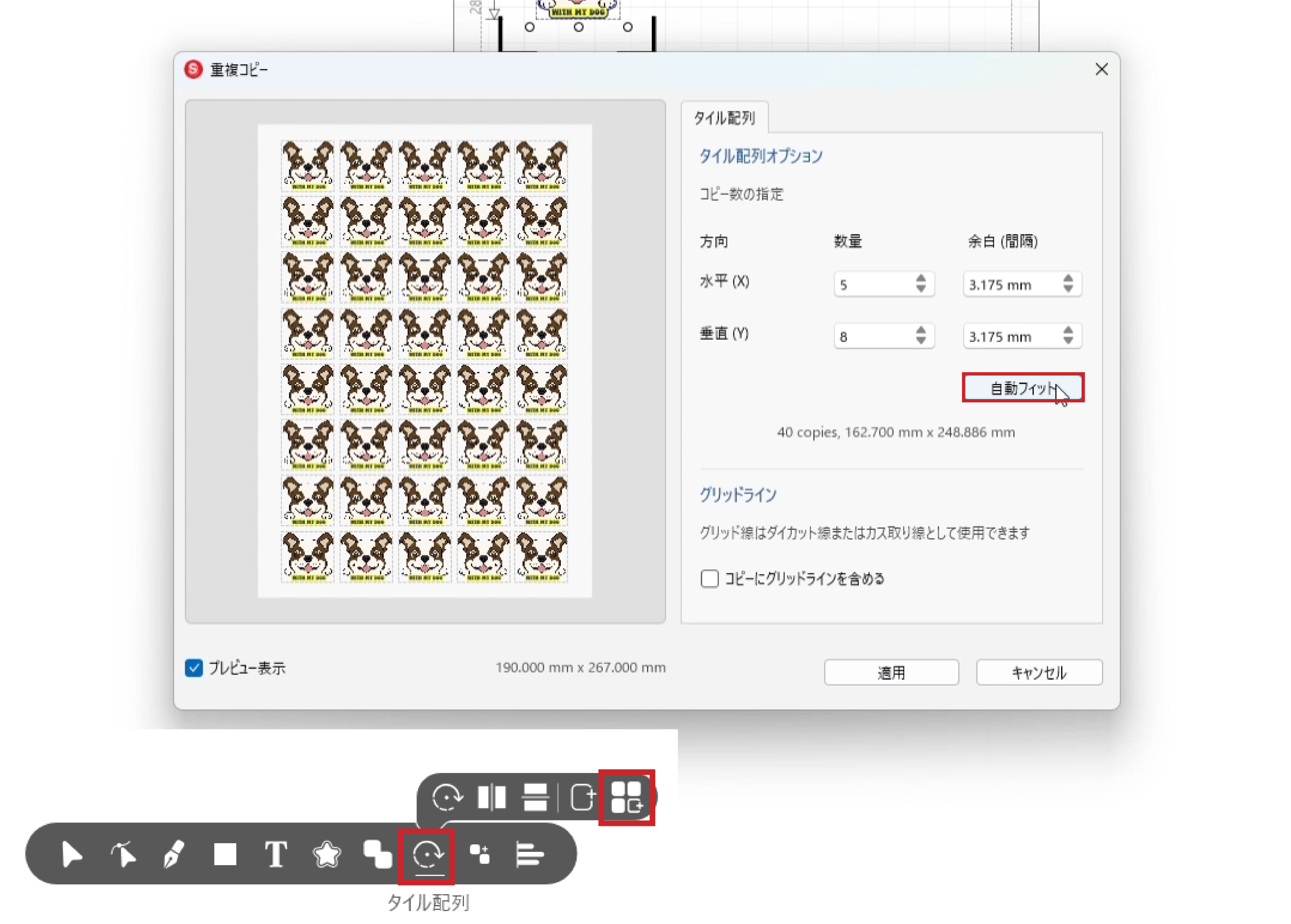Decrease the 垂直 (Y) quantity

click(x=920, y=341)
